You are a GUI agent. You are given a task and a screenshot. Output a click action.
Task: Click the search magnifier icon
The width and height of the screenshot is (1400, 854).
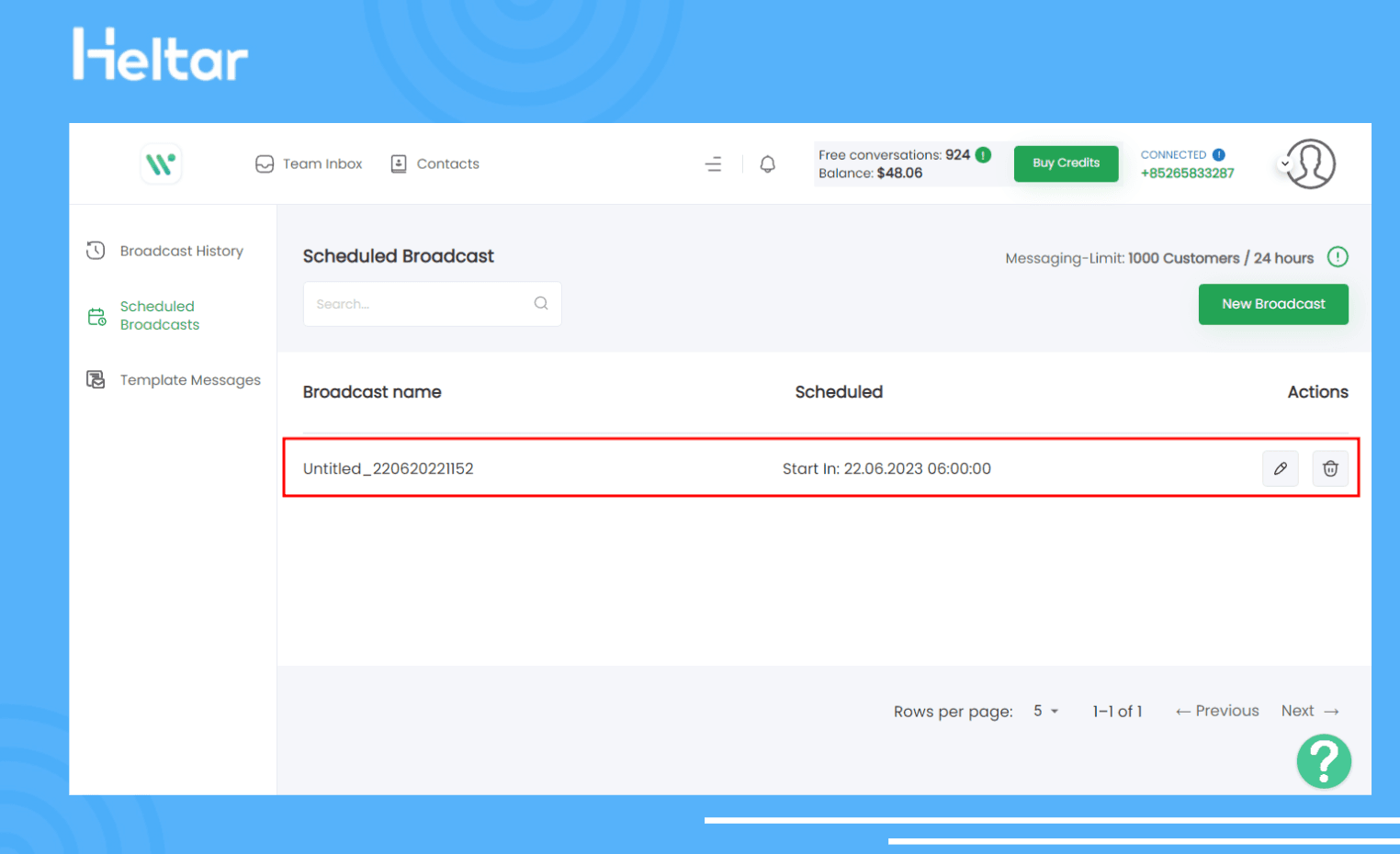tap(541, 303)
